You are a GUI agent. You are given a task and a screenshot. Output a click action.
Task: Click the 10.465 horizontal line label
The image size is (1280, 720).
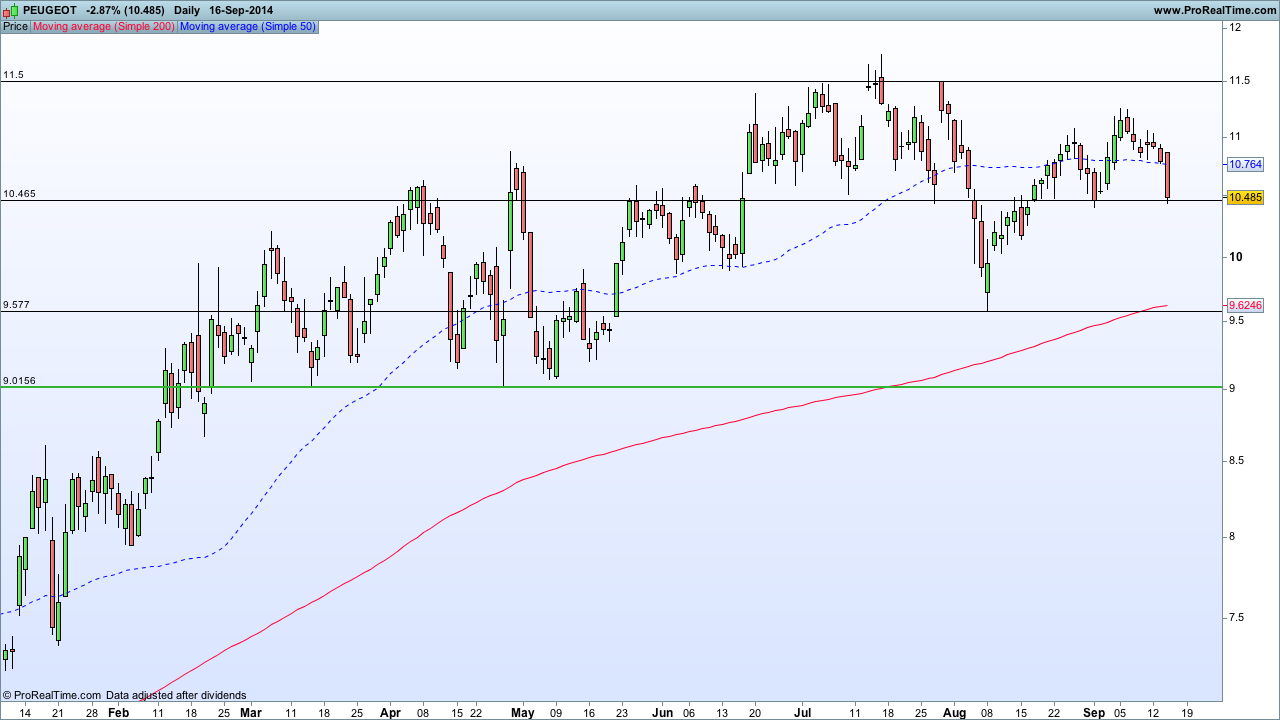pyautogui.click(x=19, y=194)
